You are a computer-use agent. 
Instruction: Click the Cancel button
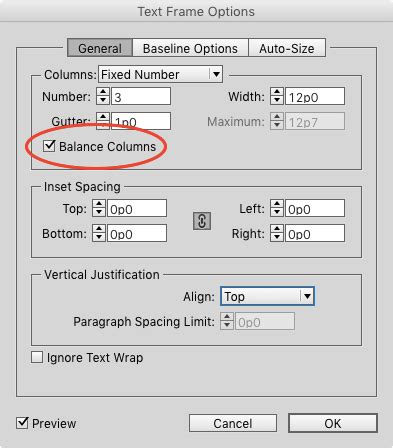point(233,423)
